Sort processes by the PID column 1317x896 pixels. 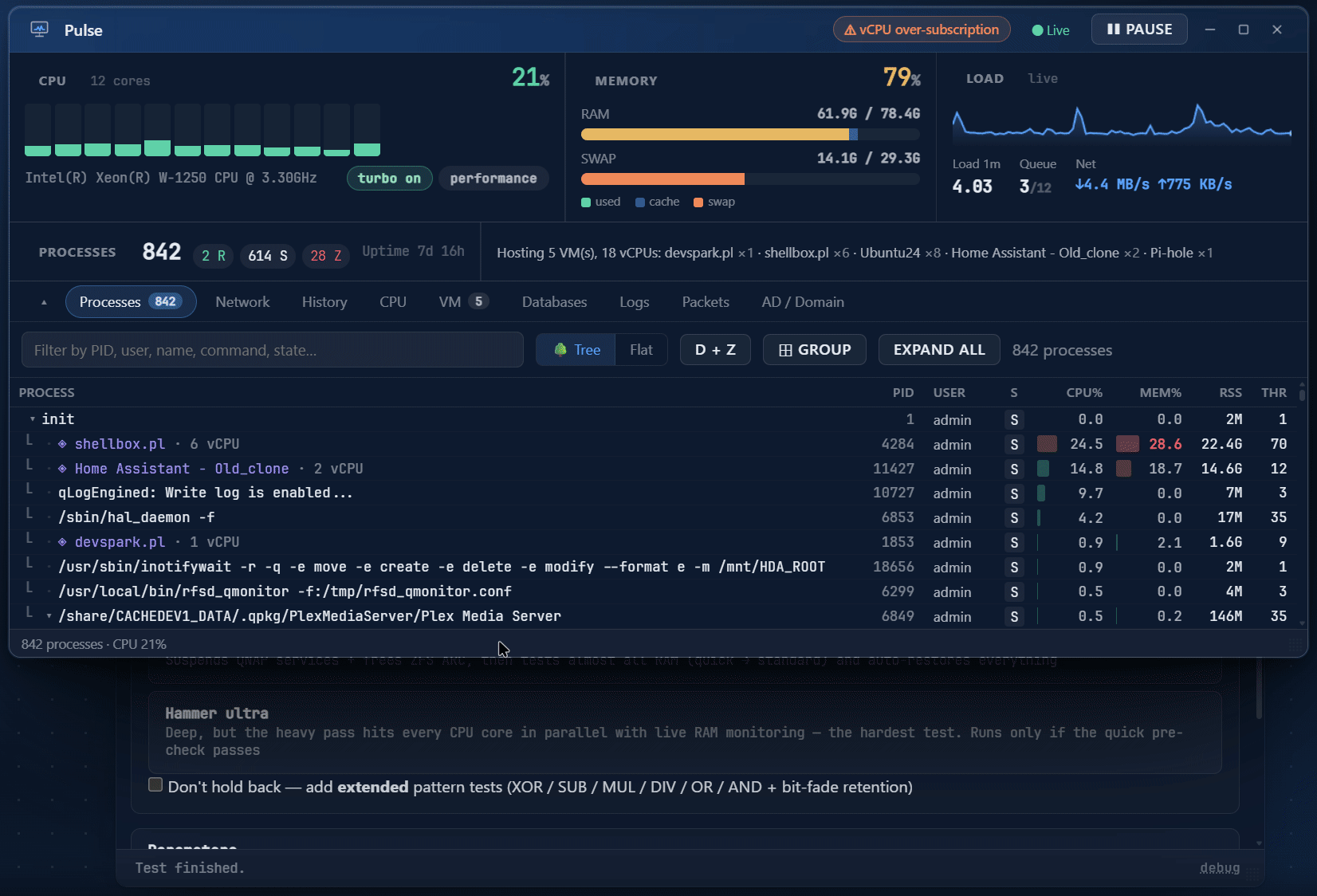click(903, 393)
